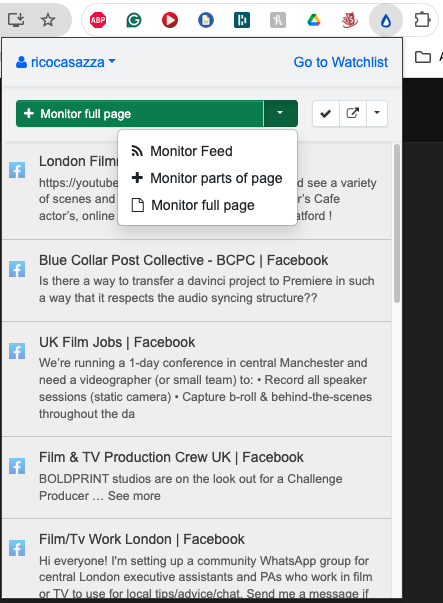Click Facebook icon beside UK Film Jobs
The height and width of the screenshot is (603, 443).
coord(17,351)
